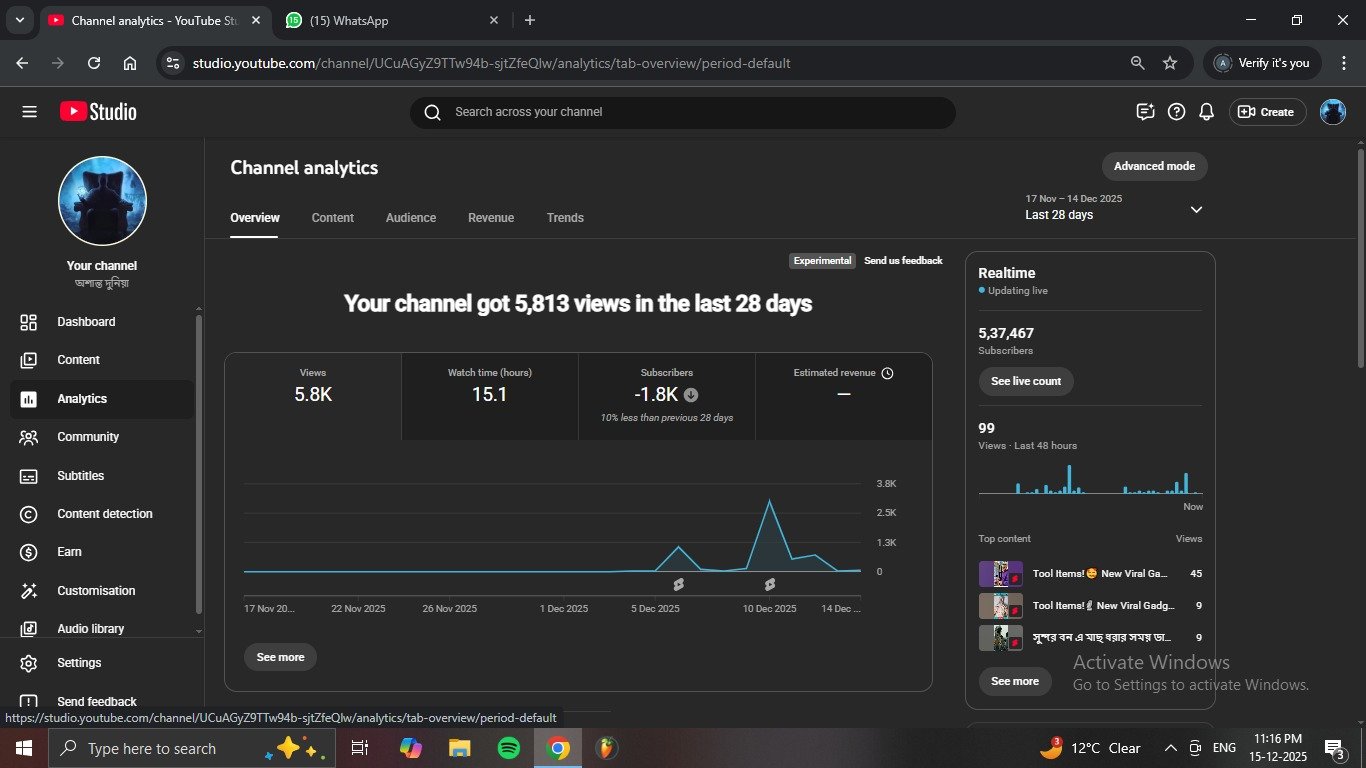Screen dimensions: 1366x768
Task: Click the Customisation magic wand icon
Action: point(29,591)
